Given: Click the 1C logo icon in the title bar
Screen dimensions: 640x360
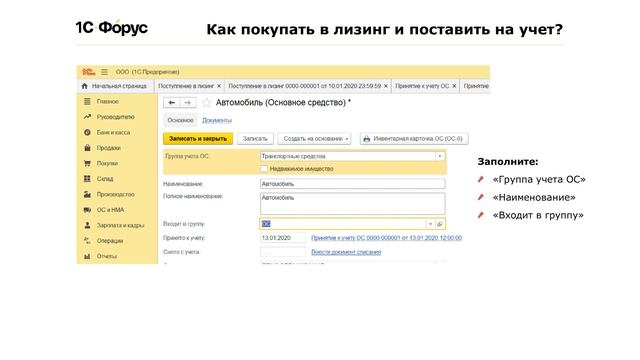Looking at the screenshot, I should coord(89,72).
